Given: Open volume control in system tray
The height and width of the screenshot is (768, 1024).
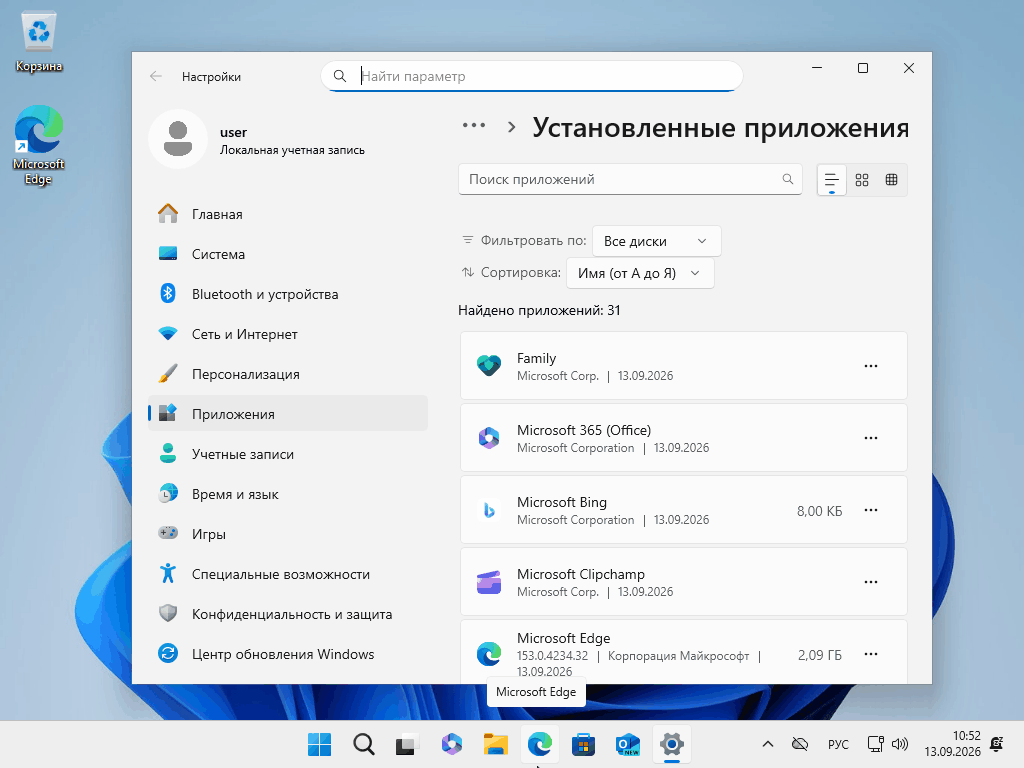Looking at the screenshot, I should click(x=900, y=744).
